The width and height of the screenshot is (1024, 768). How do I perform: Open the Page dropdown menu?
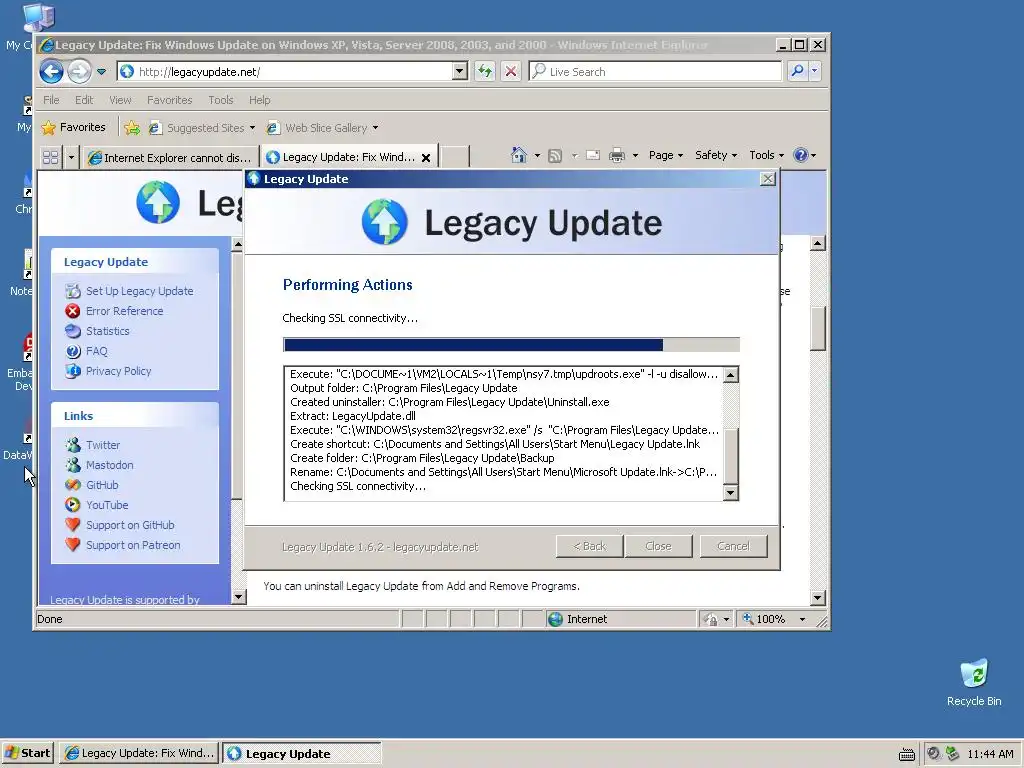[665, 155]
